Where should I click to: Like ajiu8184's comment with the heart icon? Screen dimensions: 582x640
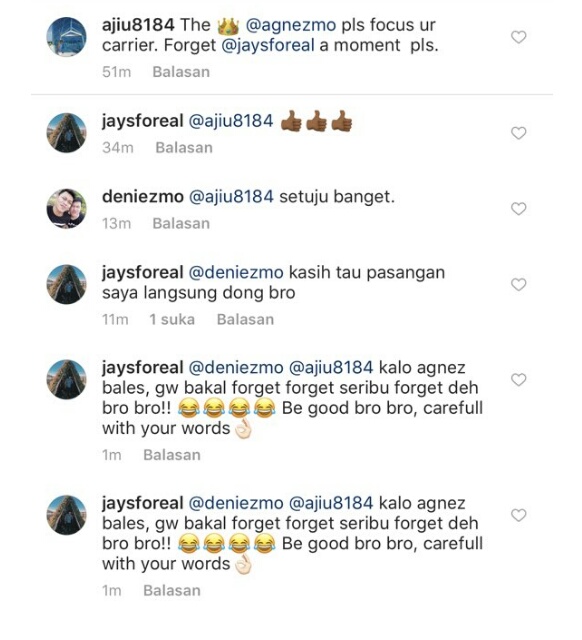click(519, 38)
